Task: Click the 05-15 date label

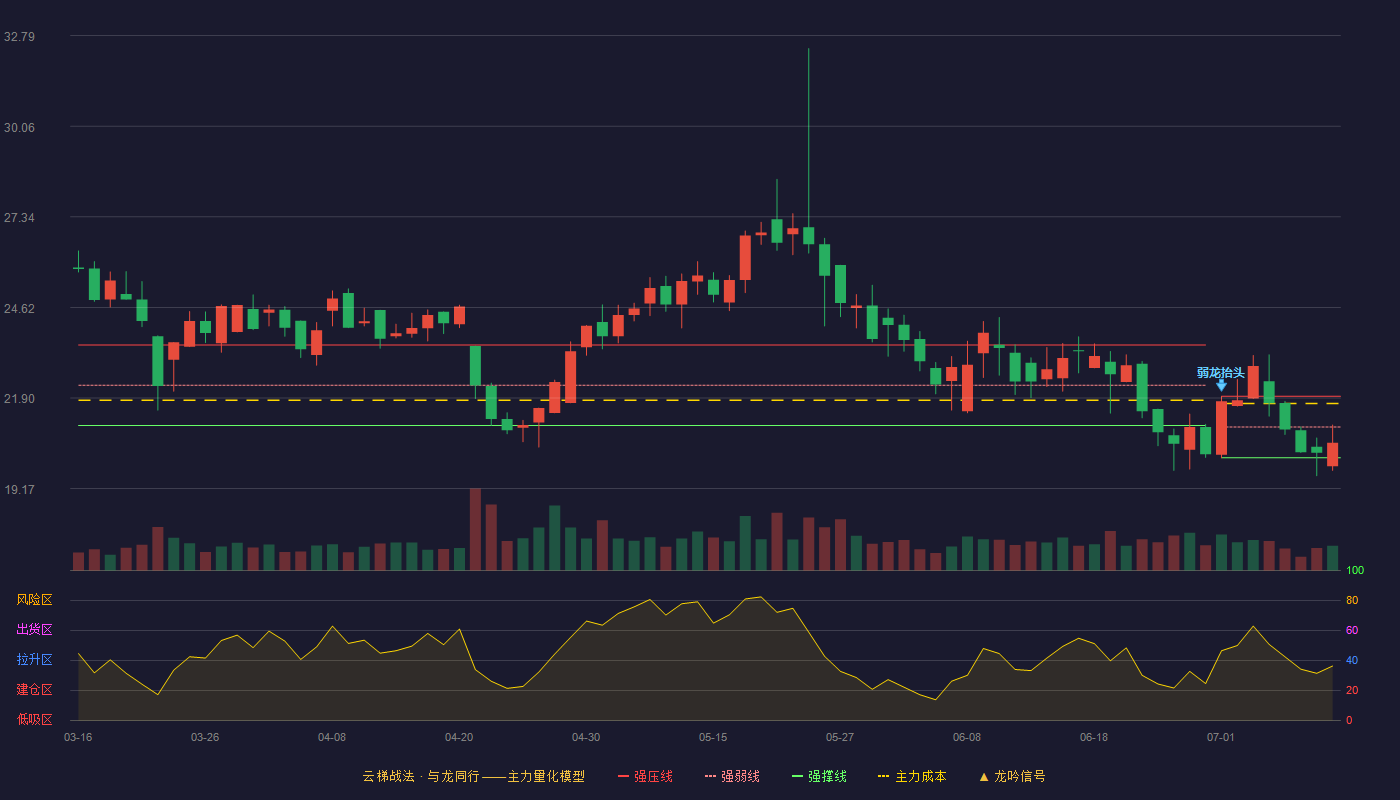Action: point(713,737)
